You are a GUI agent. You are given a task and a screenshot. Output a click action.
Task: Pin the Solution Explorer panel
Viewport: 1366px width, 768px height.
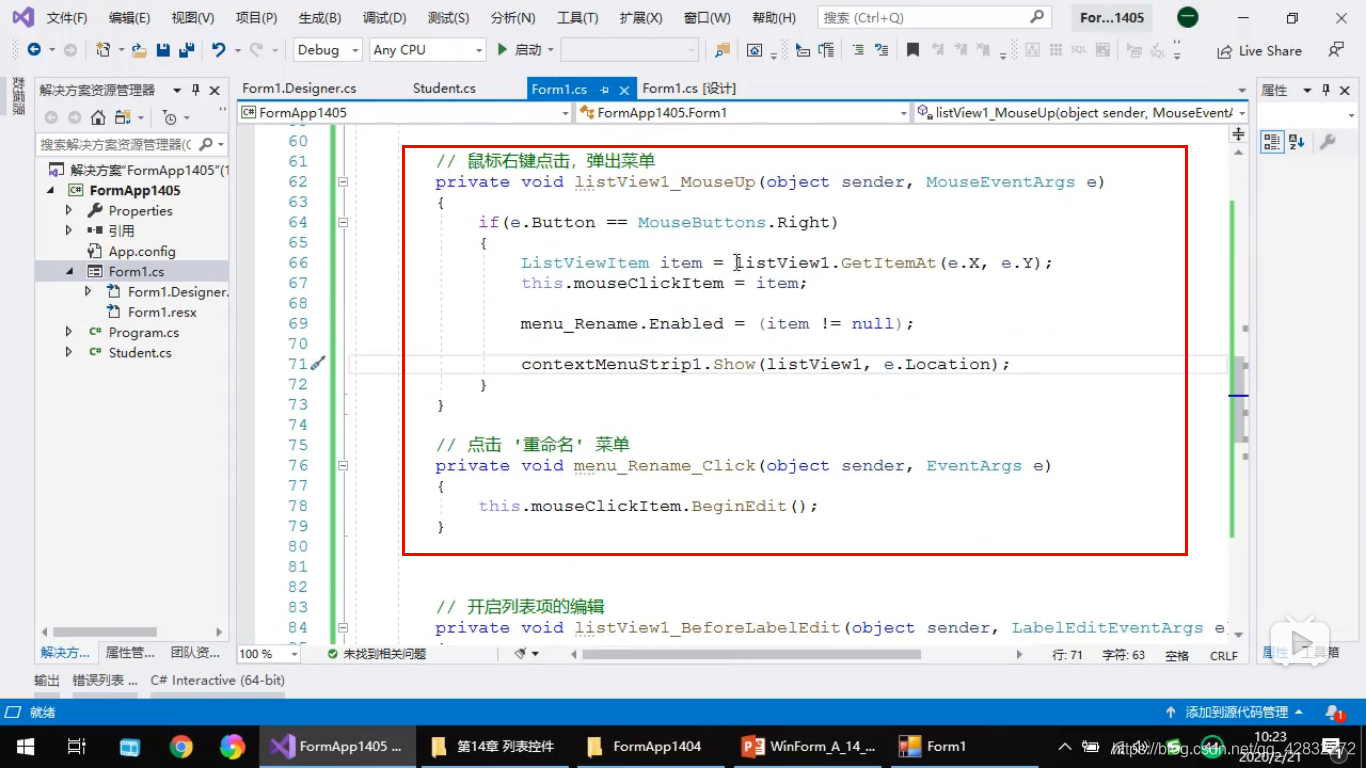(x=196, y=90)
